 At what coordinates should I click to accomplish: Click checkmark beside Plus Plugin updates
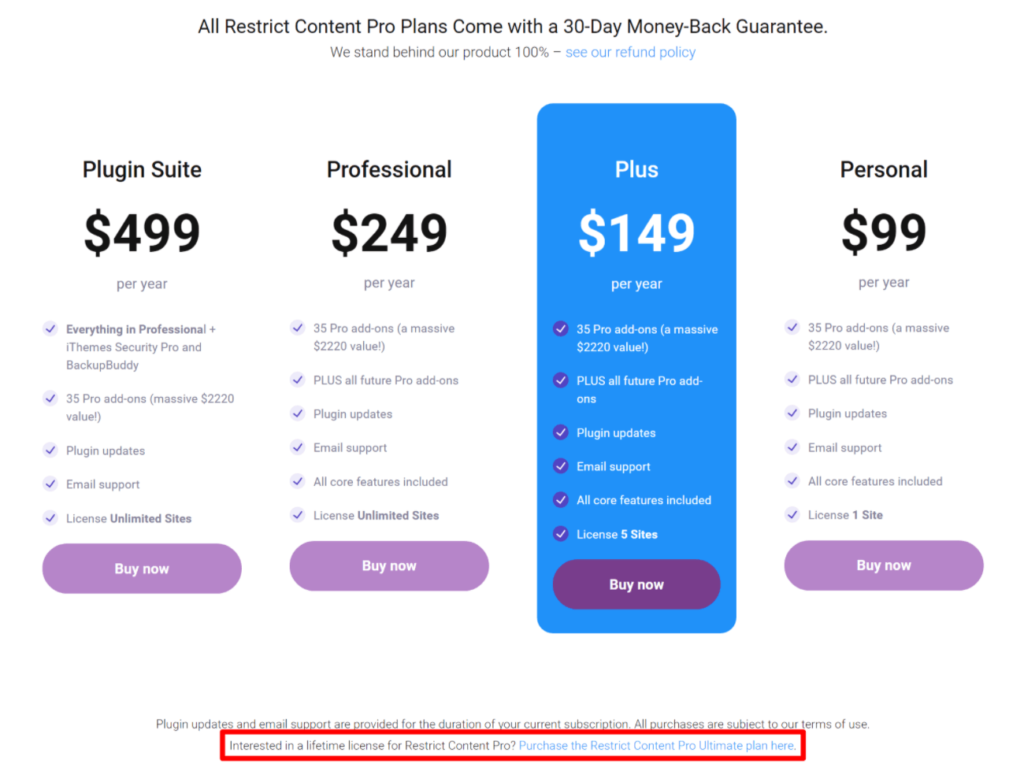point(560,432)
